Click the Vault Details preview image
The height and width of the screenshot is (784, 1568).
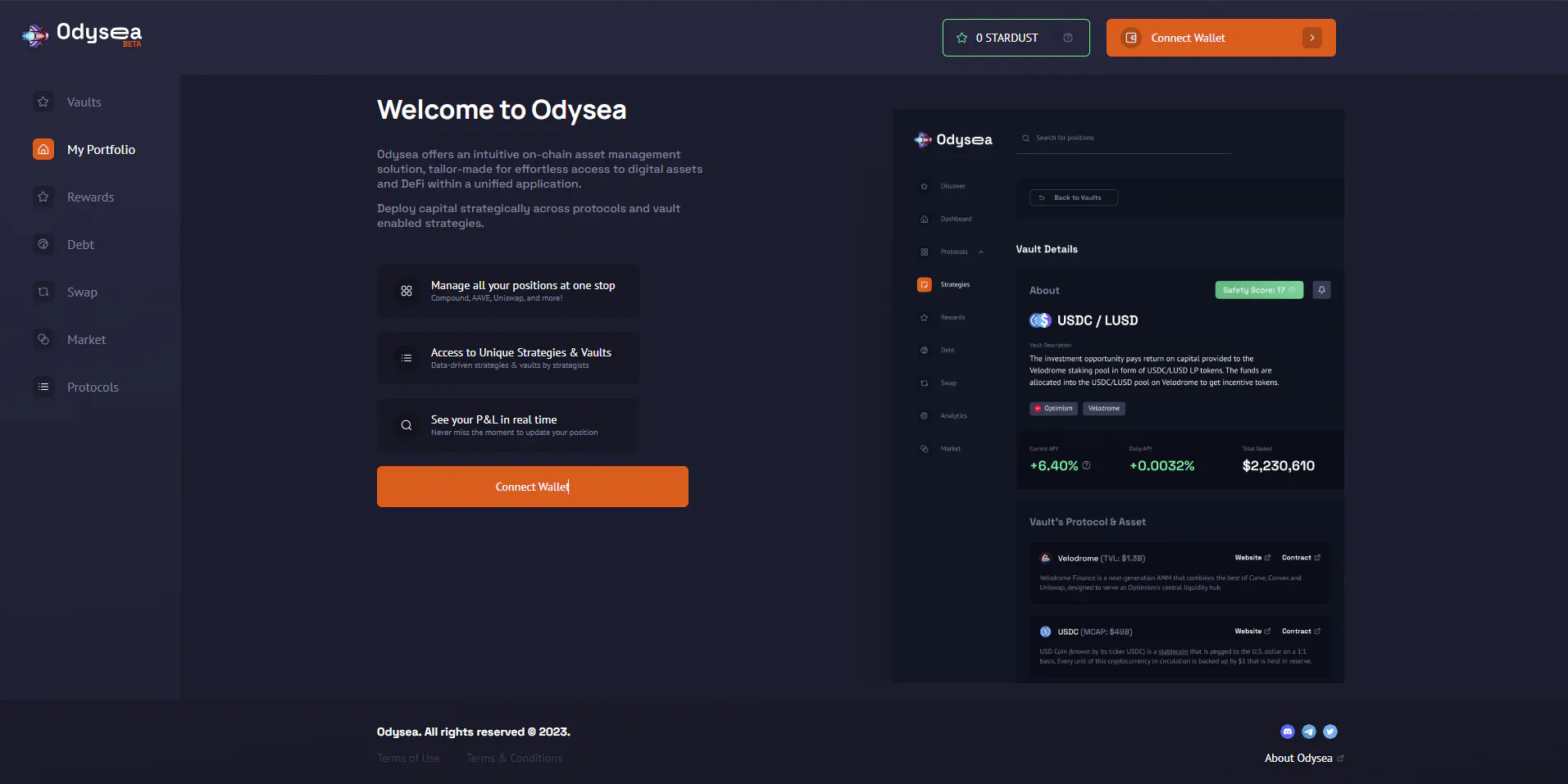pos(1119,397)
